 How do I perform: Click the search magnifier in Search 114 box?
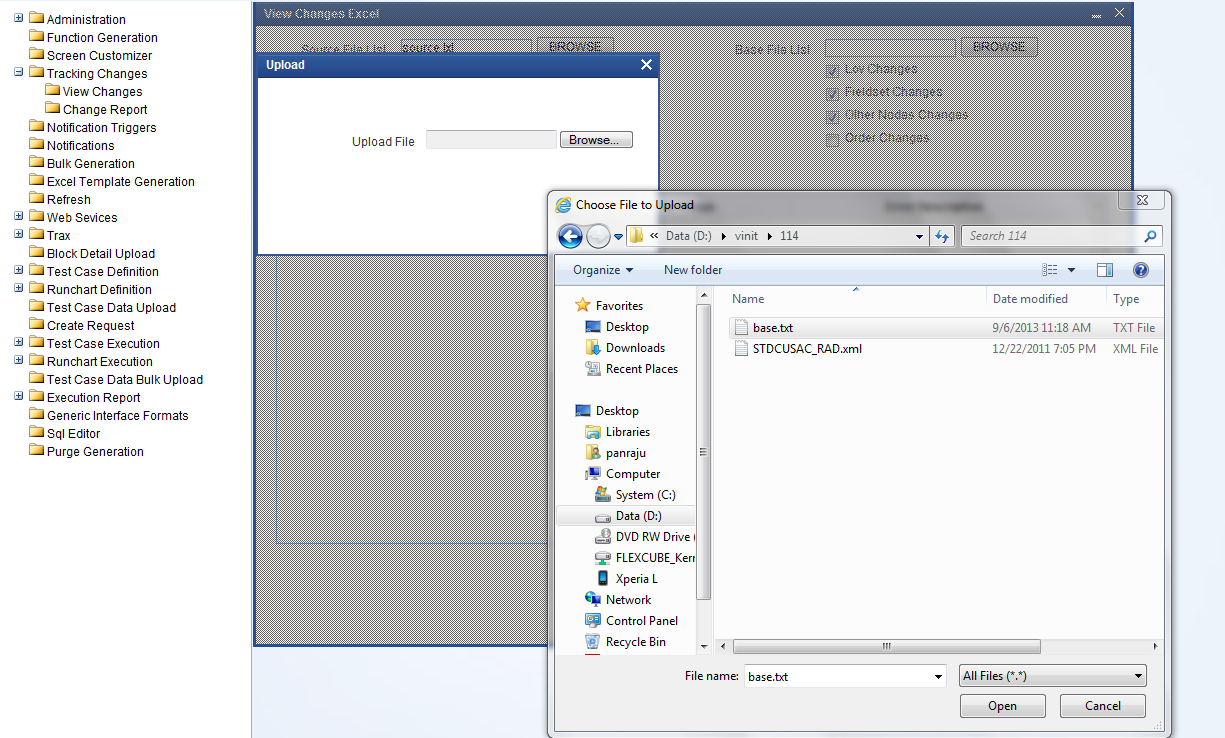pos(1150,236)
